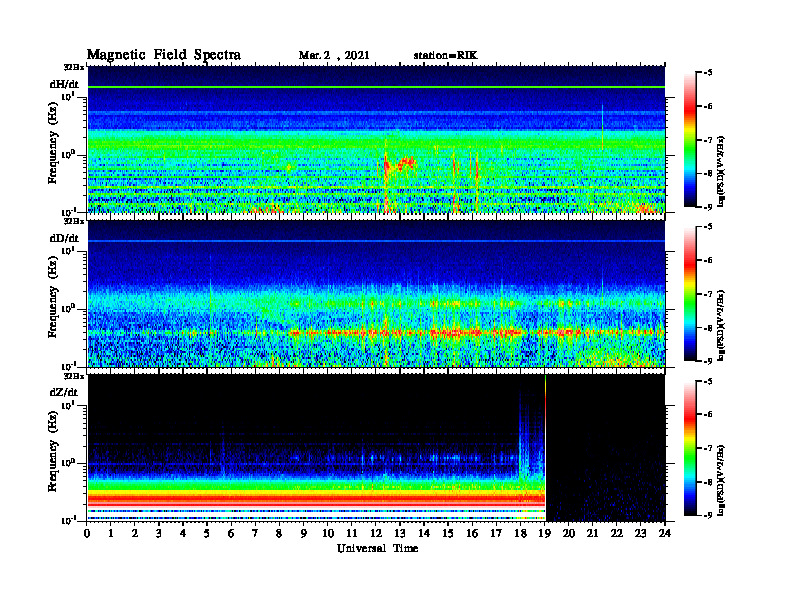The image size is (792, 612).
Task: Click the '-9' label on dH/dt color bar
Action: [x=707, y=207]
